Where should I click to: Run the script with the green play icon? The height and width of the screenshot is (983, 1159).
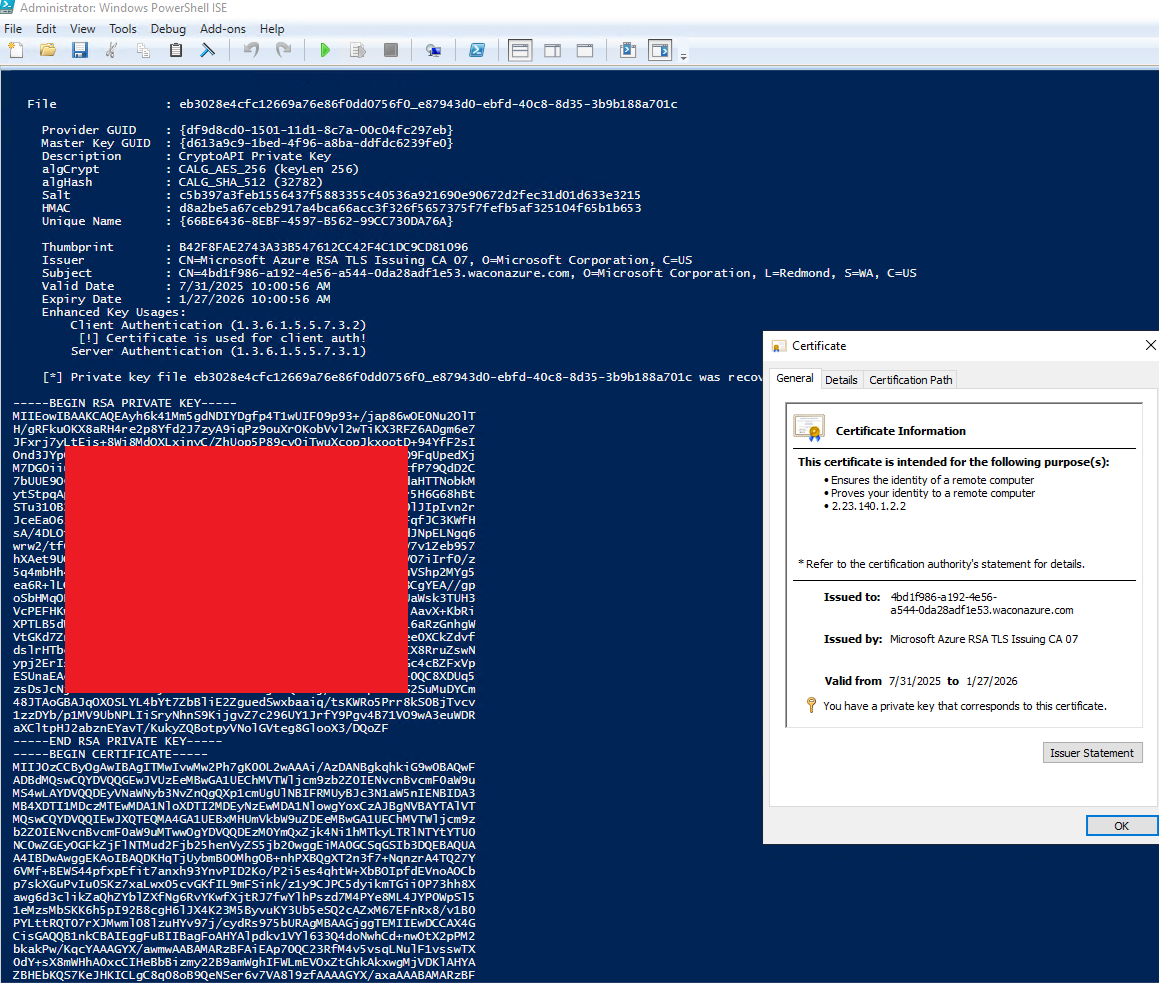click(325, 50)
